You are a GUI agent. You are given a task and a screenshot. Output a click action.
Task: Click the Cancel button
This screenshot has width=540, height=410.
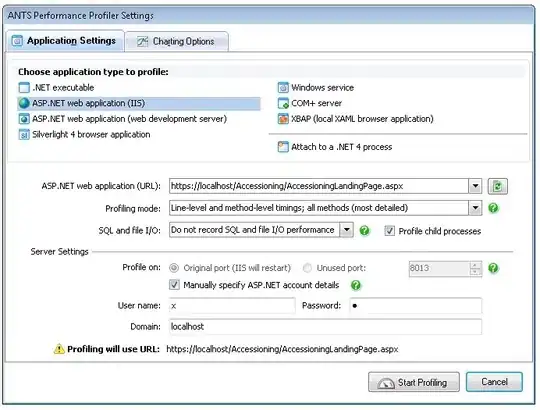coord(494,381)
